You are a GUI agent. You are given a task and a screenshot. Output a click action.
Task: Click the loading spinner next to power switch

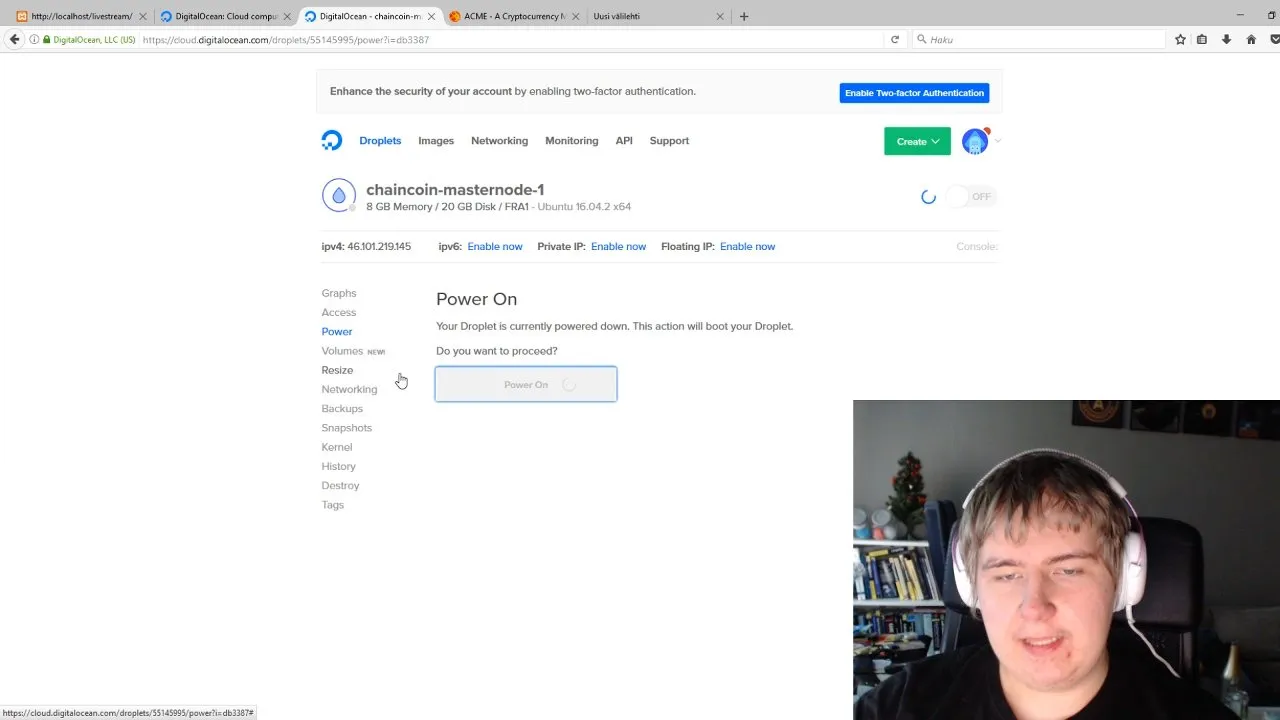click(928, 197)
